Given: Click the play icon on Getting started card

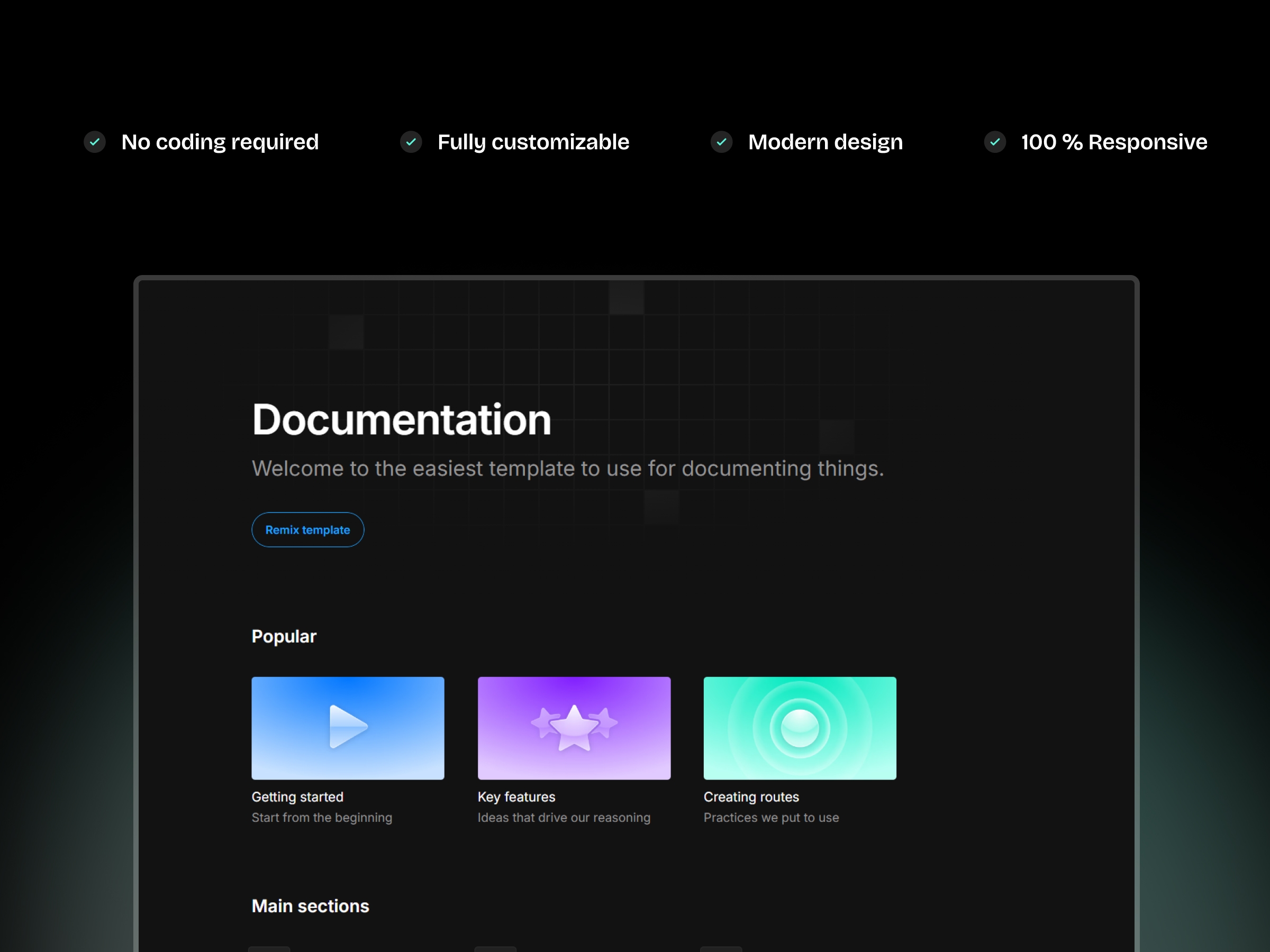Looking at the screenshot, I should click(x=348, y=728).
